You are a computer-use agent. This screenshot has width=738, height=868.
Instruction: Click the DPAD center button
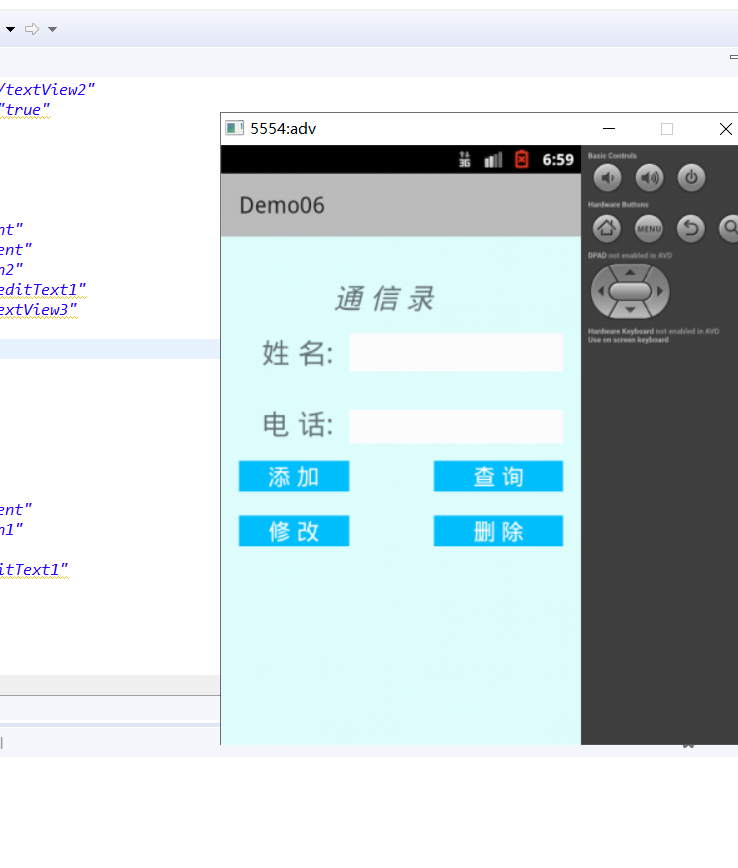(x=630, y=291)
